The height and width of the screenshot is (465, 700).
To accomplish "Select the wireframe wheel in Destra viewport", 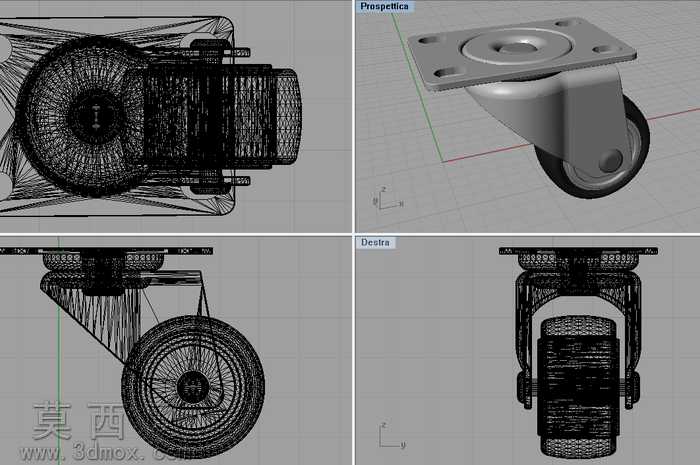I will 578,386.
